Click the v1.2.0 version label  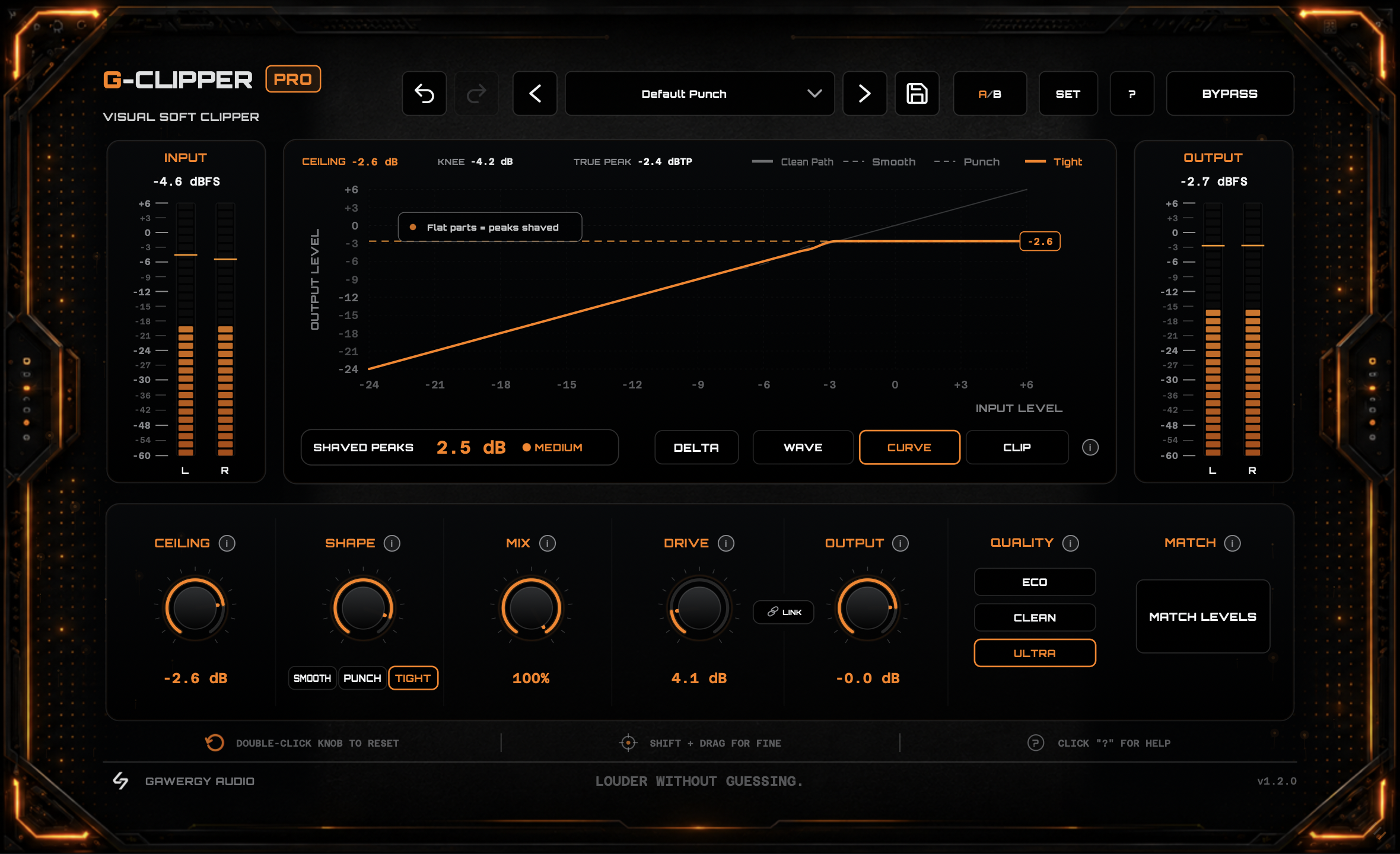pyautogui.click(x=1277, y=781)
